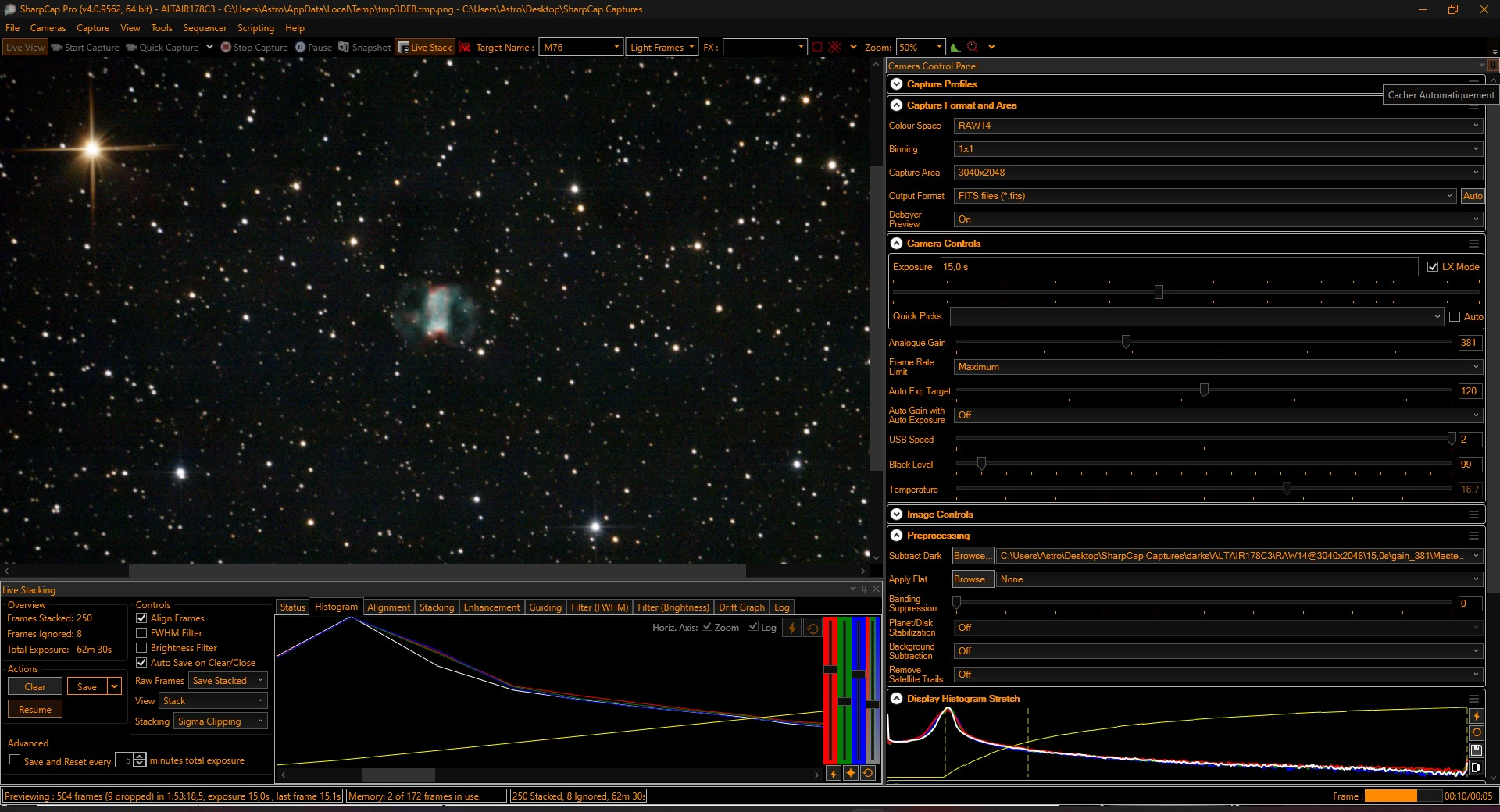Open the Zoom 50% dropdown
Image resolution: width=1500 pixels, height=812 pixels.
pos(920,48)
